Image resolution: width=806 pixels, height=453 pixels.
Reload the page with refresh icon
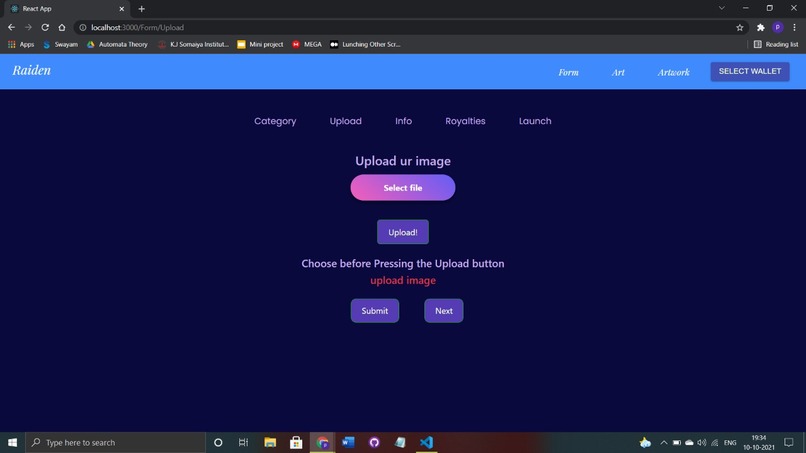pyautogui.click(x=45, y=27)
